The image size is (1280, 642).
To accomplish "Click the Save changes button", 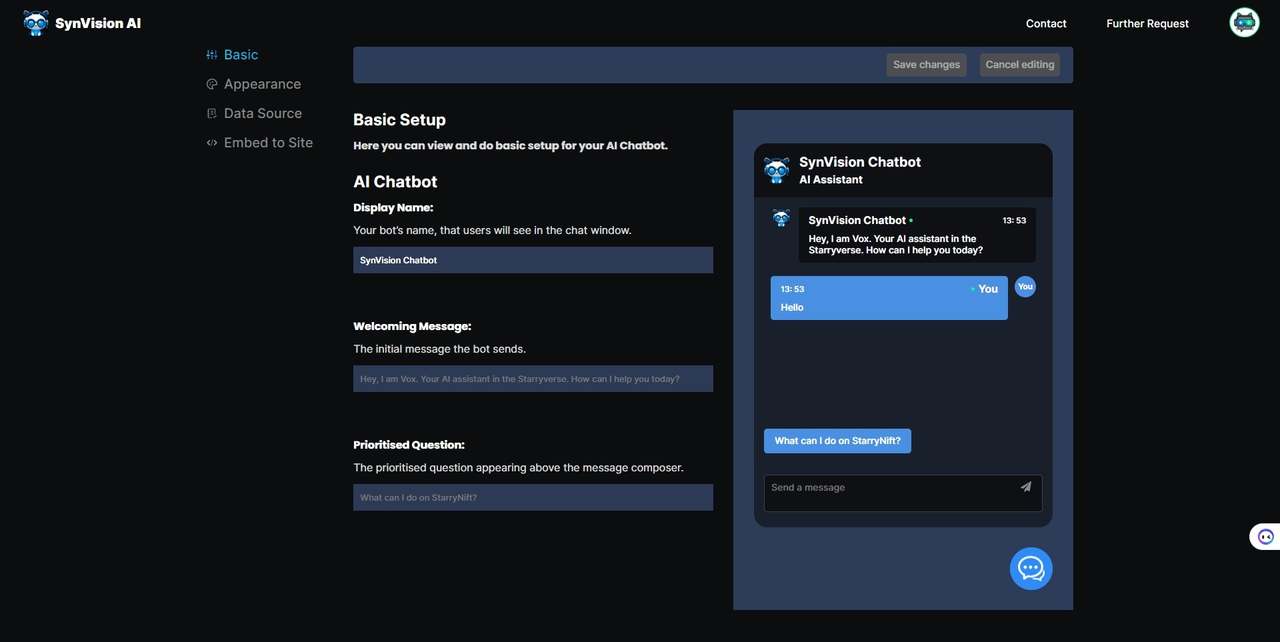I will click(x=926, y=65).
